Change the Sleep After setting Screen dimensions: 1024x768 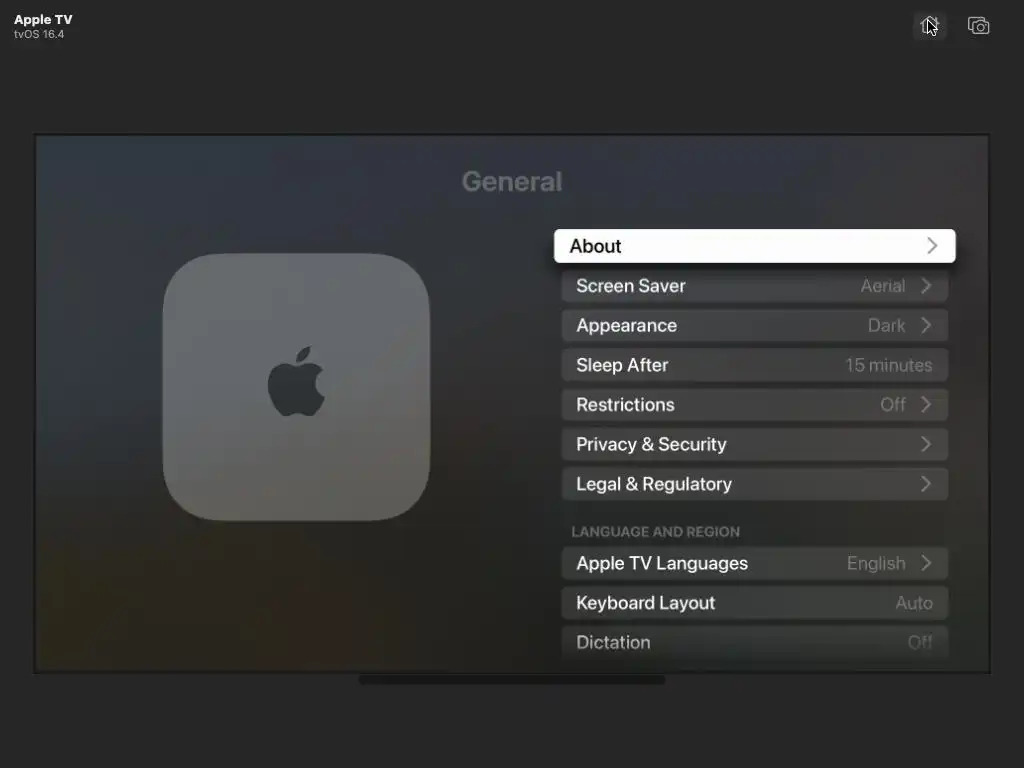click(x=754, y=365)
